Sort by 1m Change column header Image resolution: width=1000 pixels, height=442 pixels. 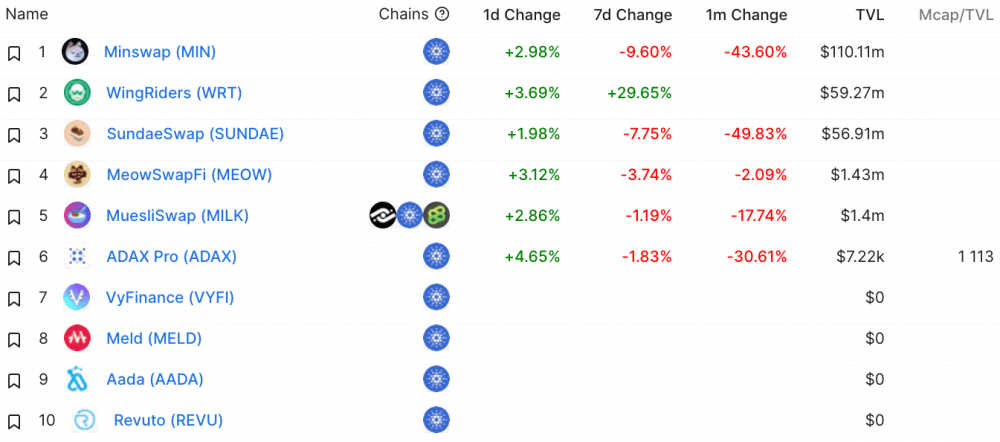(x=746, y=15)
